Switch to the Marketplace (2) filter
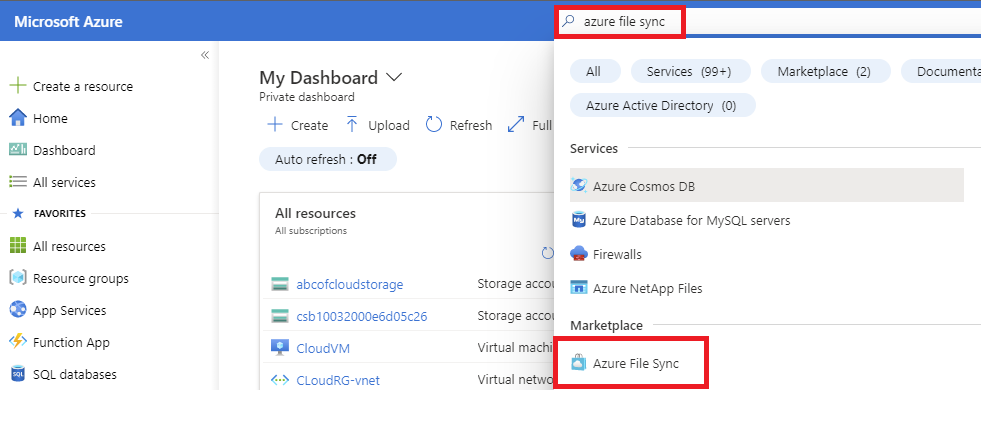The width and height of the screenshot is (981, 434). pyautogui.click(x=823, y=71)
